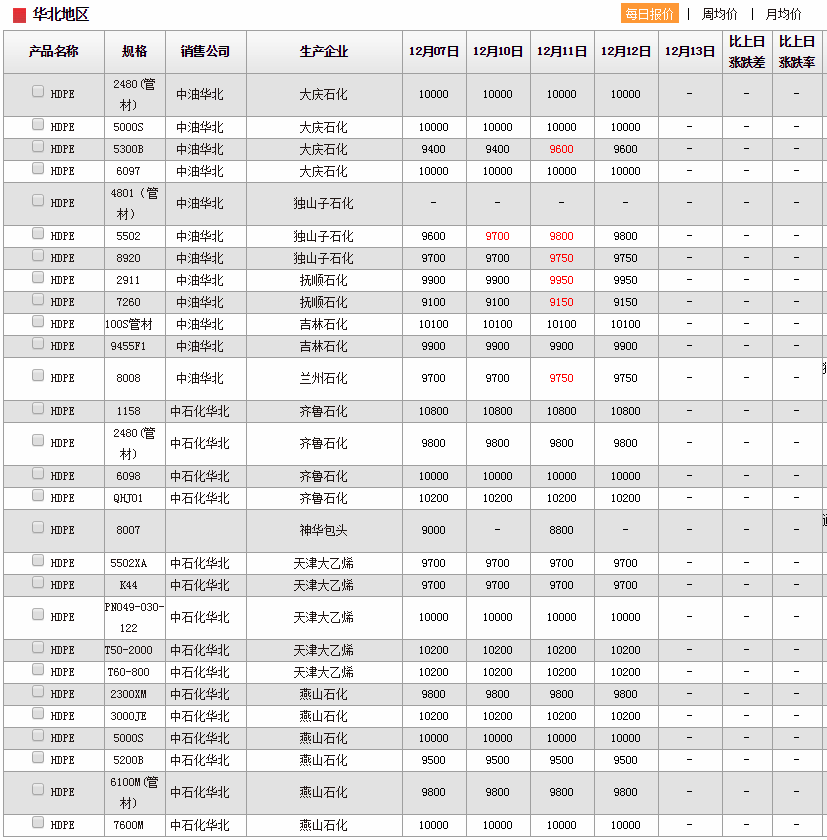This screenshot has width=827, height=840.
Task: Click the 12月12日 column header
Action: 626,51
